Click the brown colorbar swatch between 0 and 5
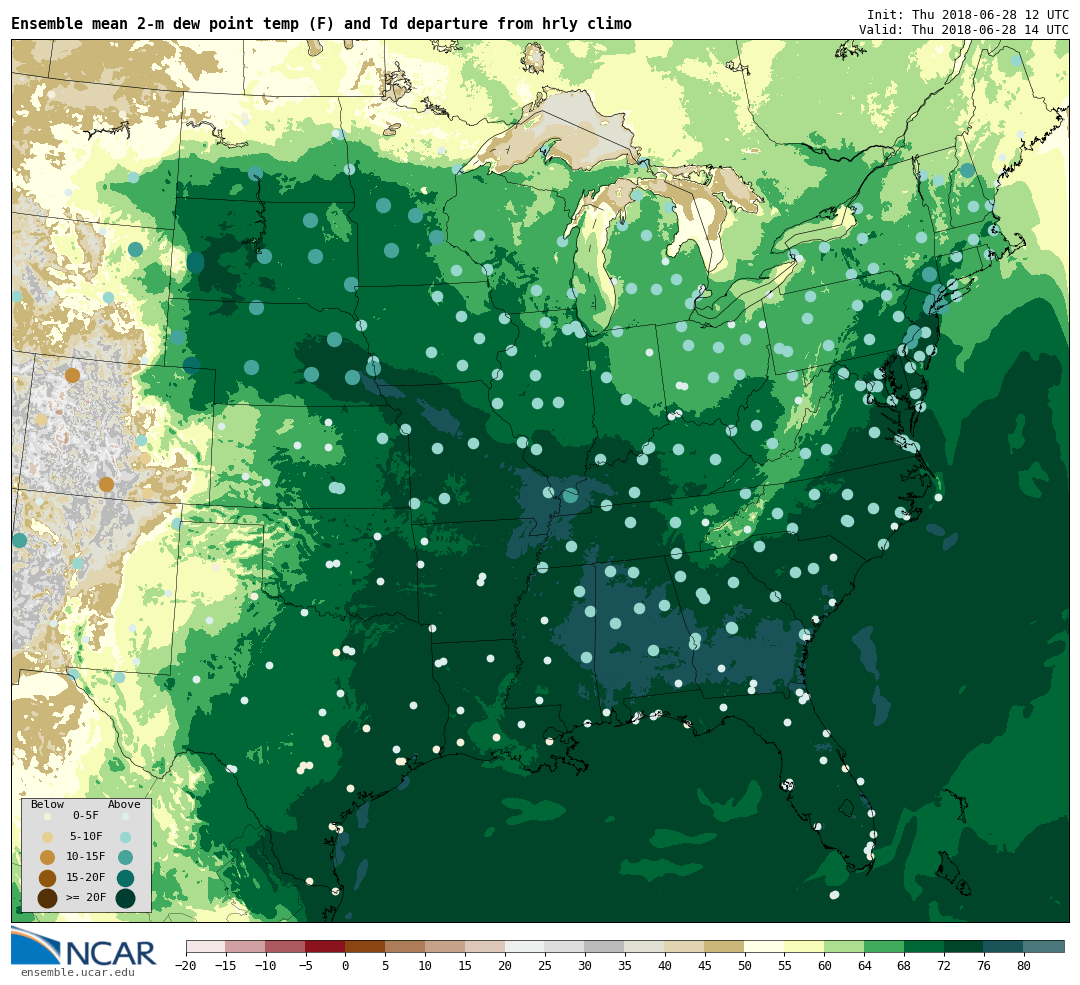 tap(365, 946)
